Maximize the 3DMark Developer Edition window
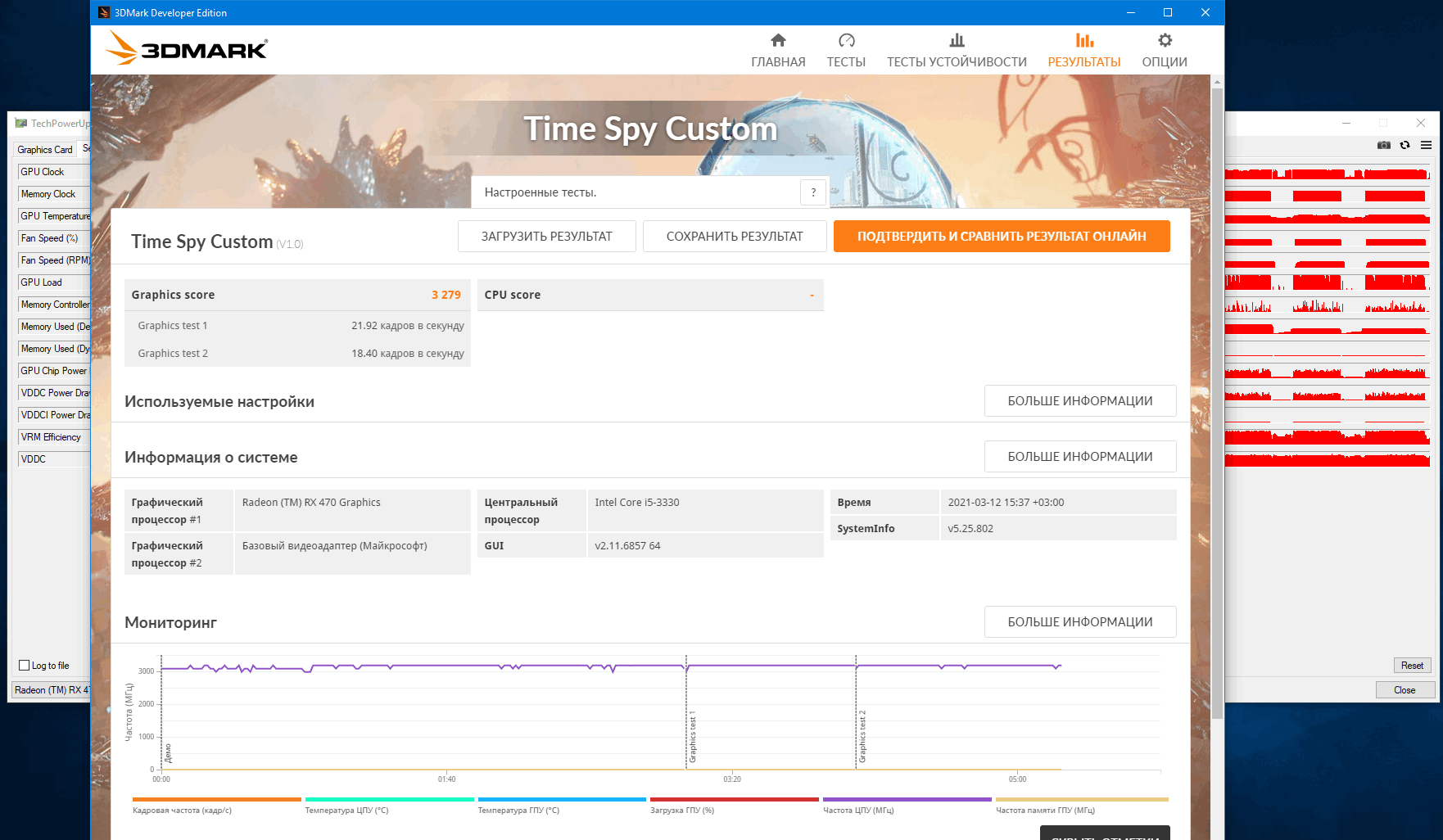The image size is (1443, 840). click(1168, 12)
